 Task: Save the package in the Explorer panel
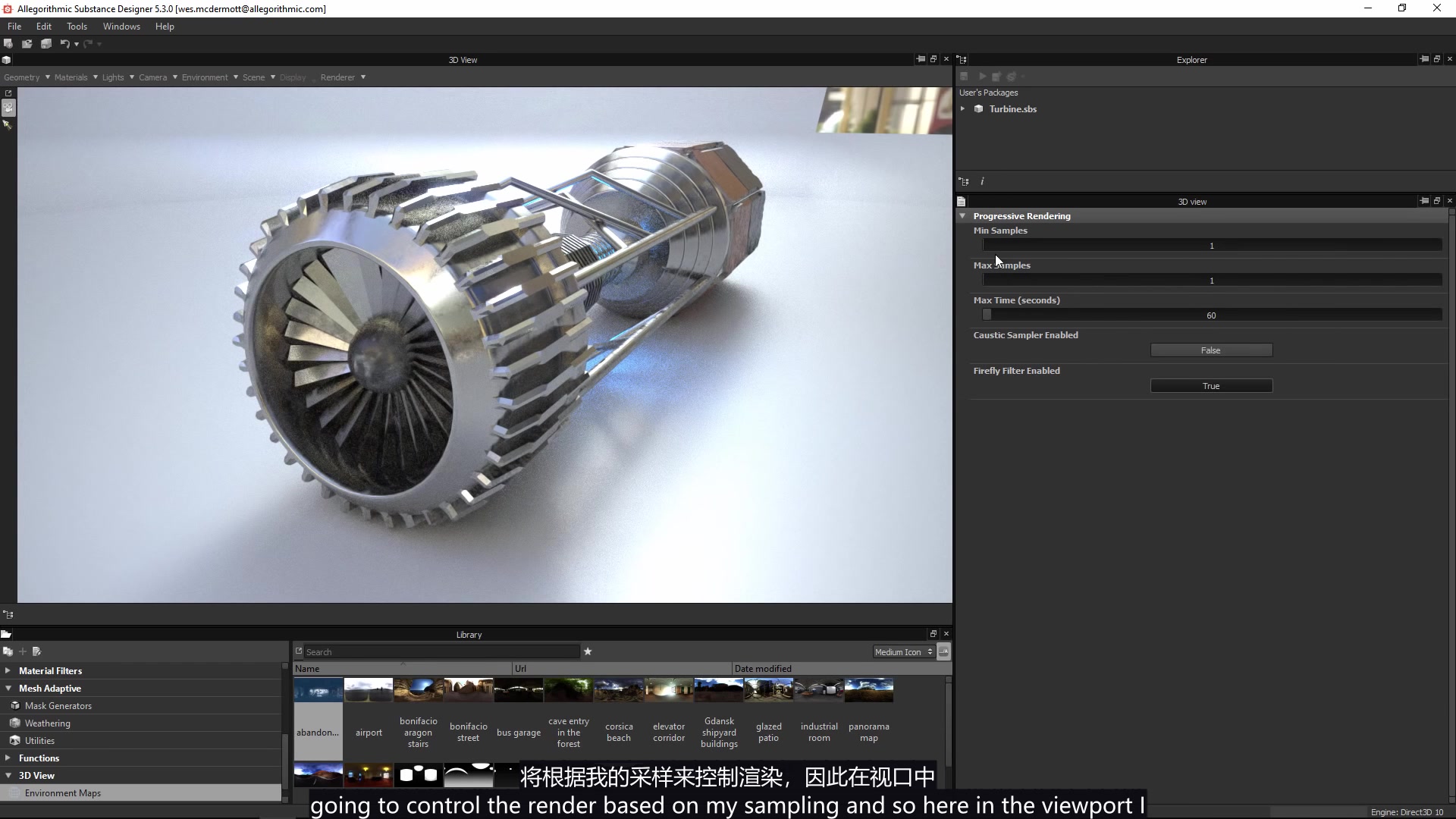(x=964, y=76)
